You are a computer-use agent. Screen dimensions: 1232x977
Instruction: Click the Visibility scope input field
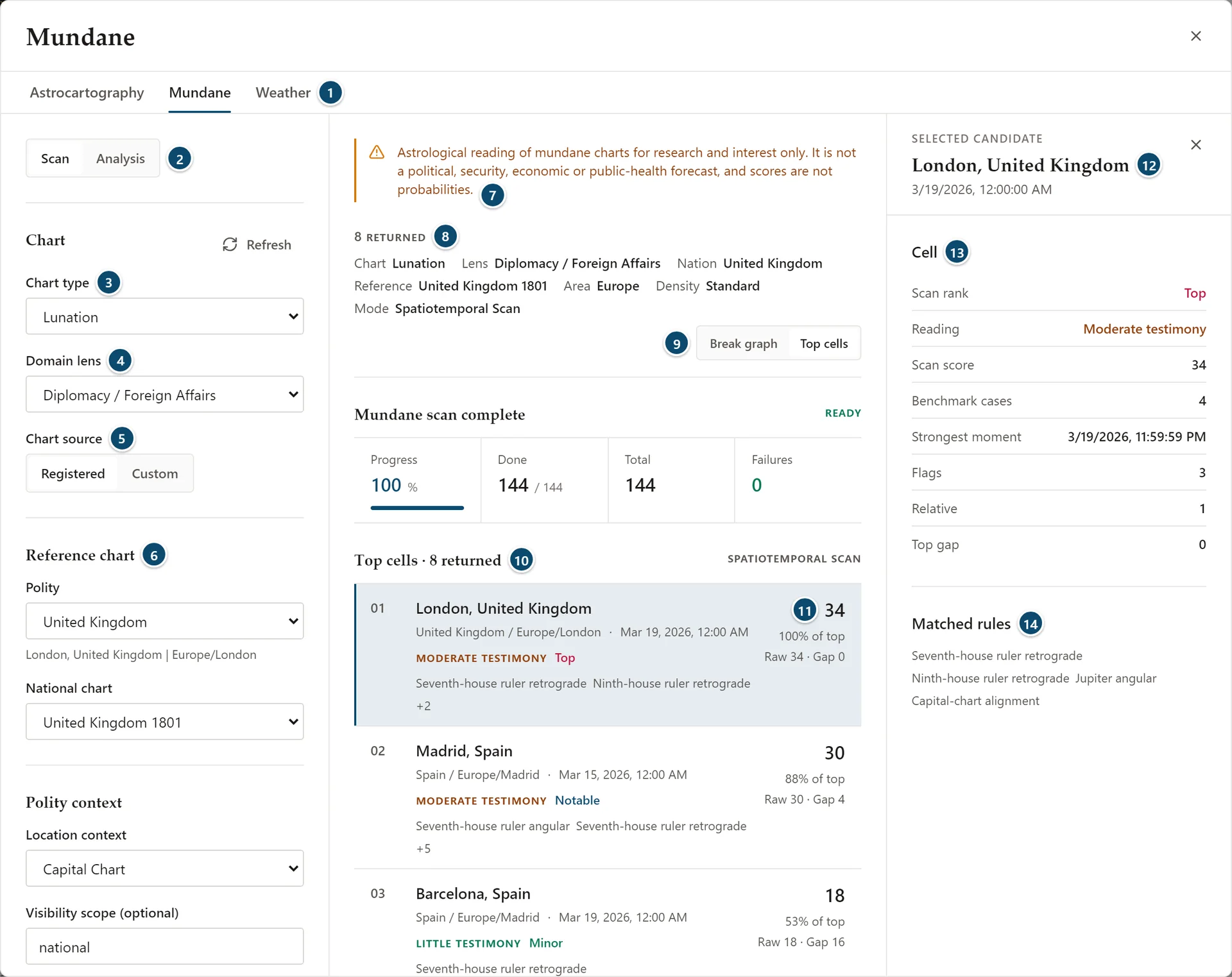point(164,946)
